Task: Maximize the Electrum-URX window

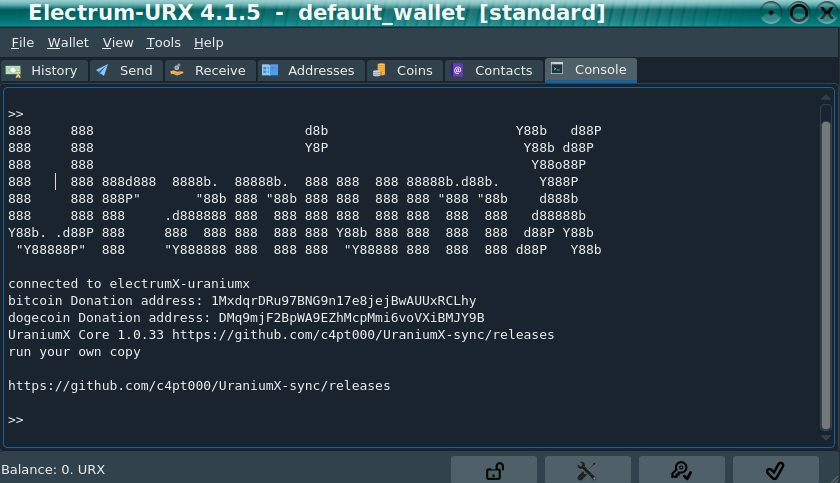Action: tap(799, 13)
